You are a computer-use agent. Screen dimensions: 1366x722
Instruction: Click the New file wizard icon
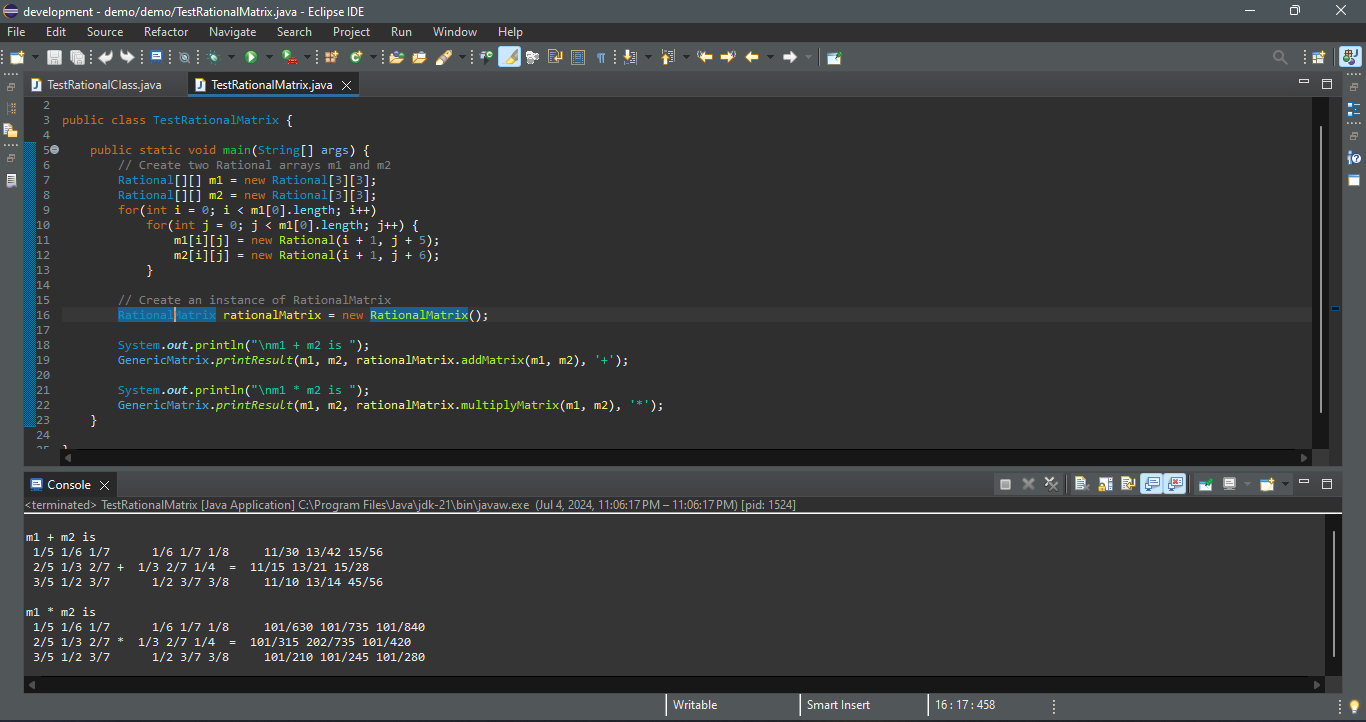tap(17, 57)
